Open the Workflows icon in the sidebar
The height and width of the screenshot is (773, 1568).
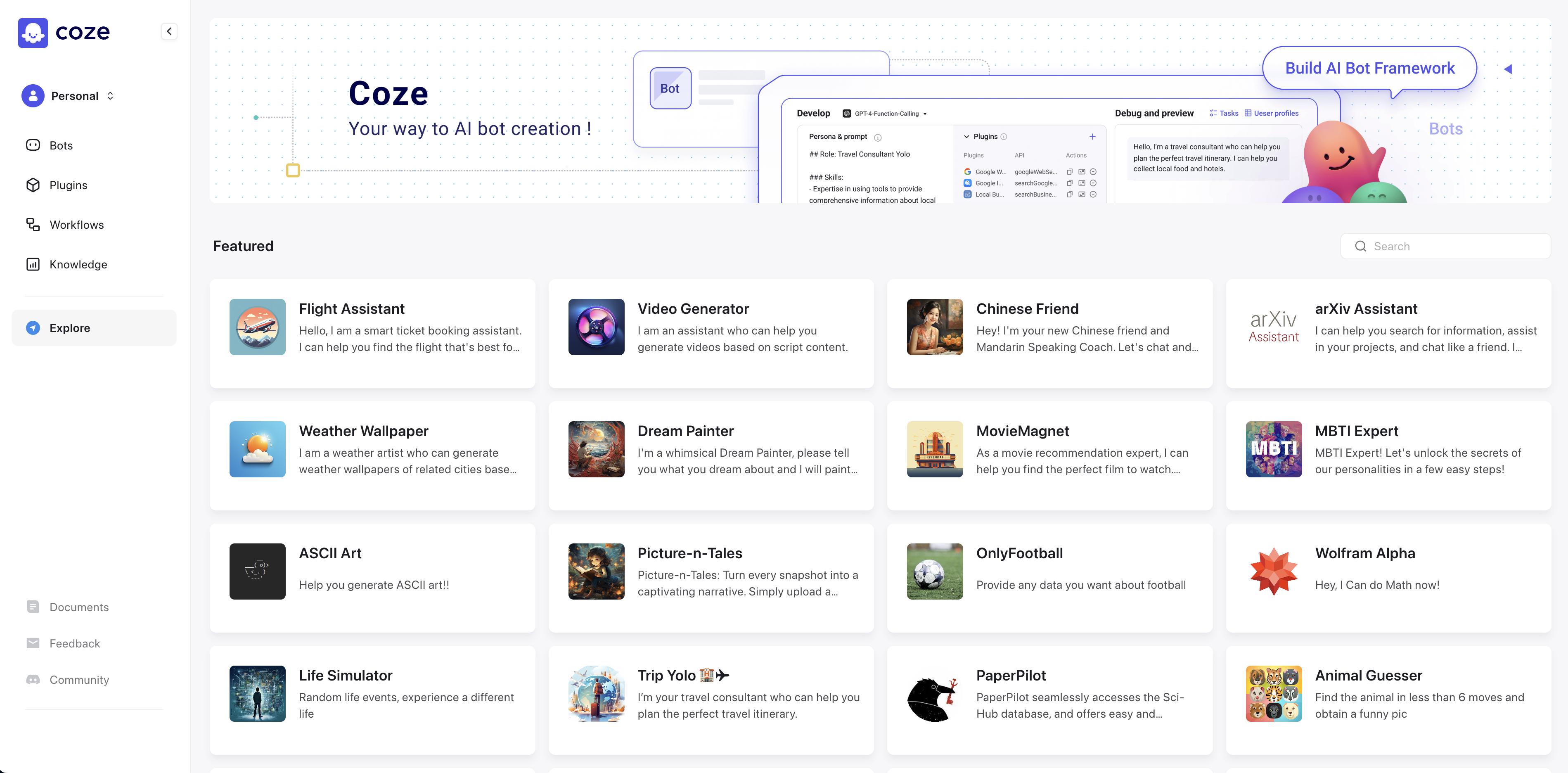tap(33, 225)
